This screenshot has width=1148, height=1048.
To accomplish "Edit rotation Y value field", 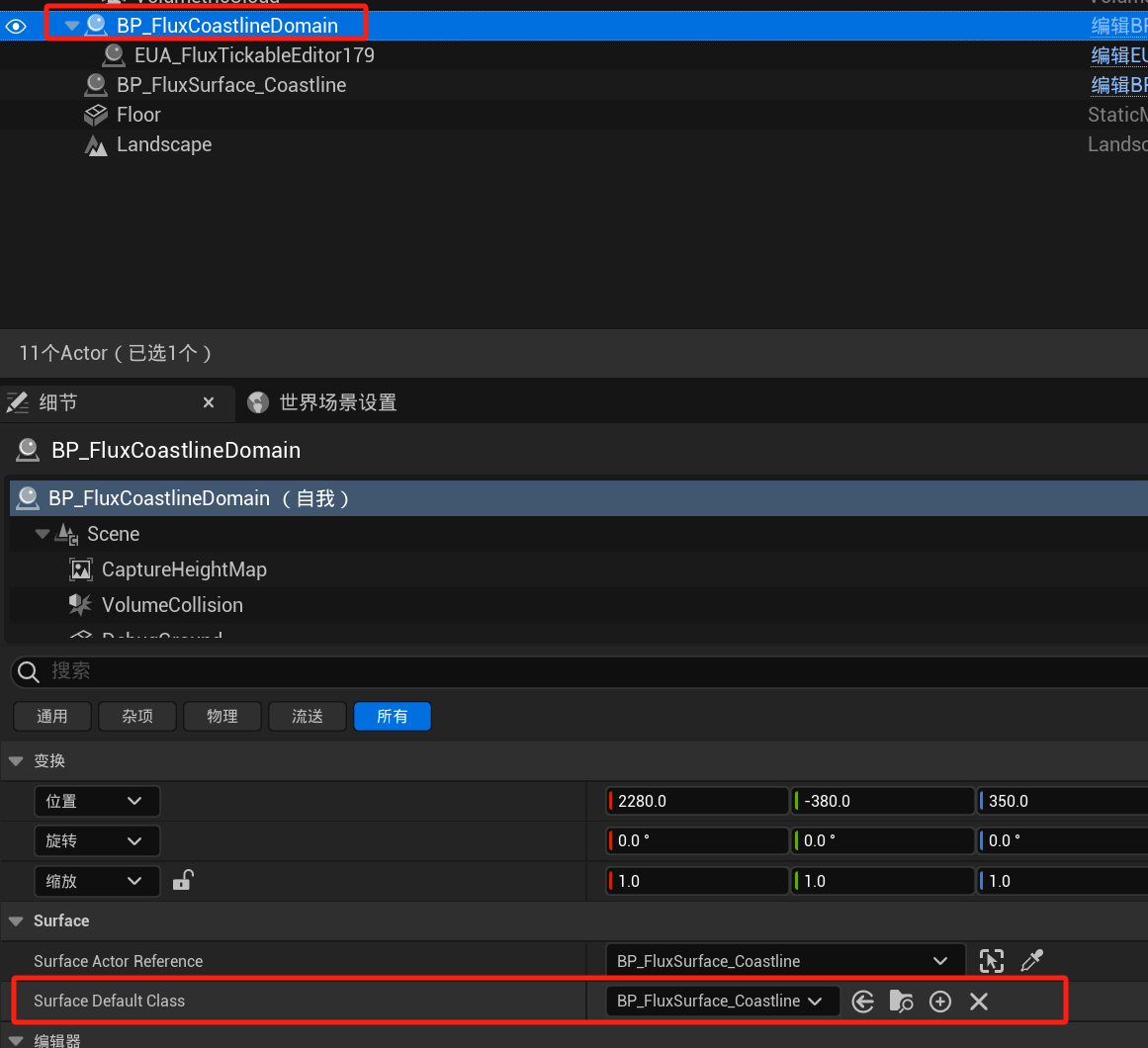I will 884,841.
